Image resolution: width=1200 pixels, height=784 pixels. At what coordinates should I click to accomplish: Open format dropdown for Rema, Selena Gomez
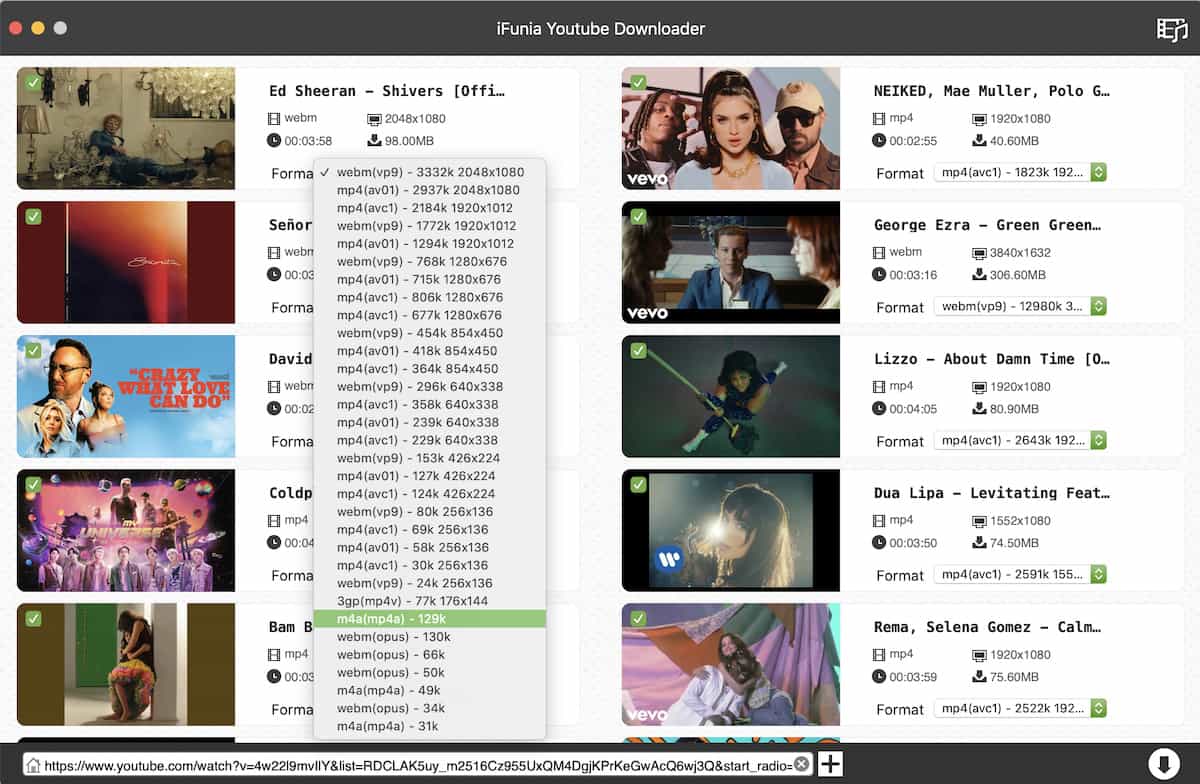pyautogui.click(x=1020, y=709)
